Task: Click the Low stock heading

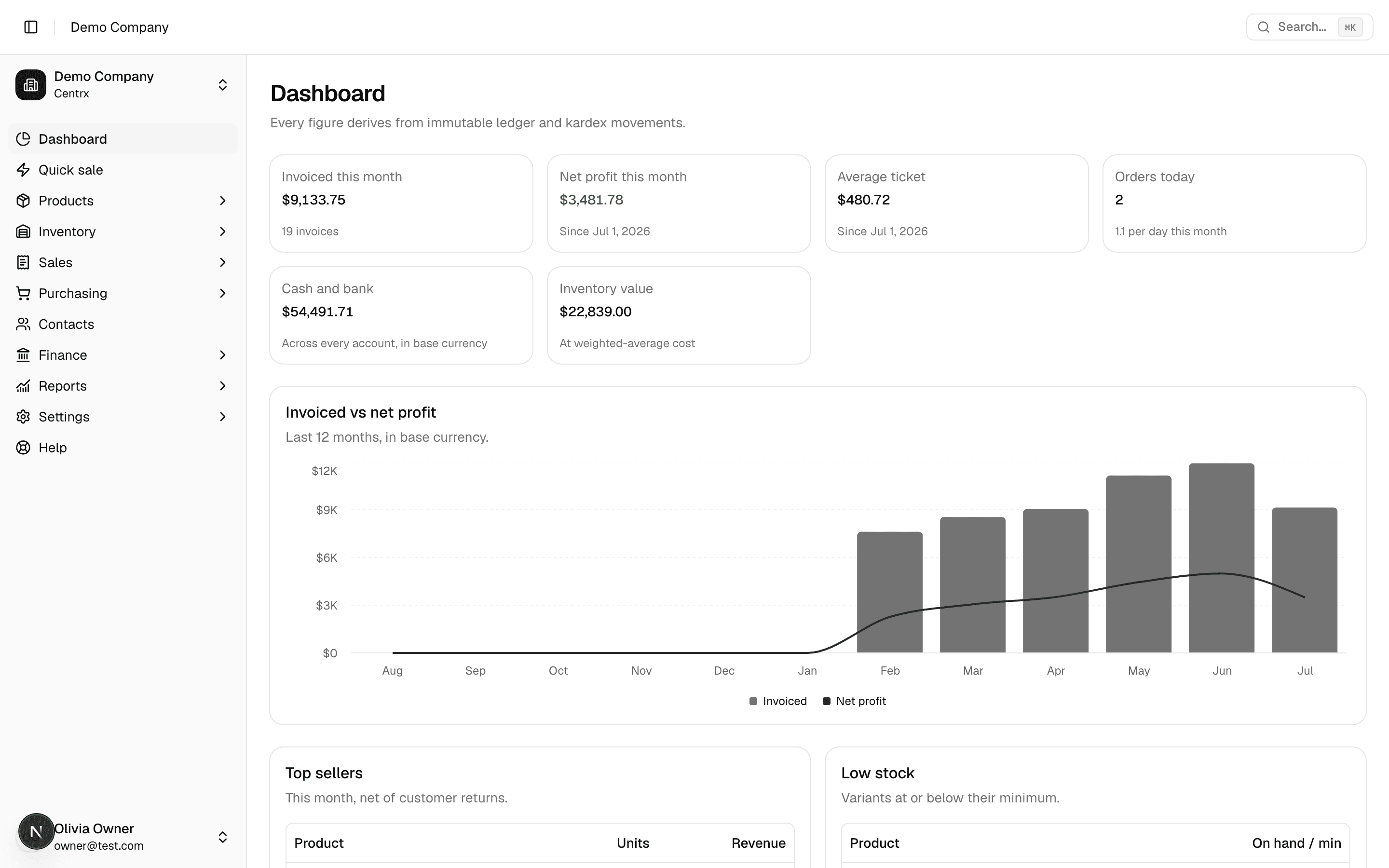Action: pos(878,773)
